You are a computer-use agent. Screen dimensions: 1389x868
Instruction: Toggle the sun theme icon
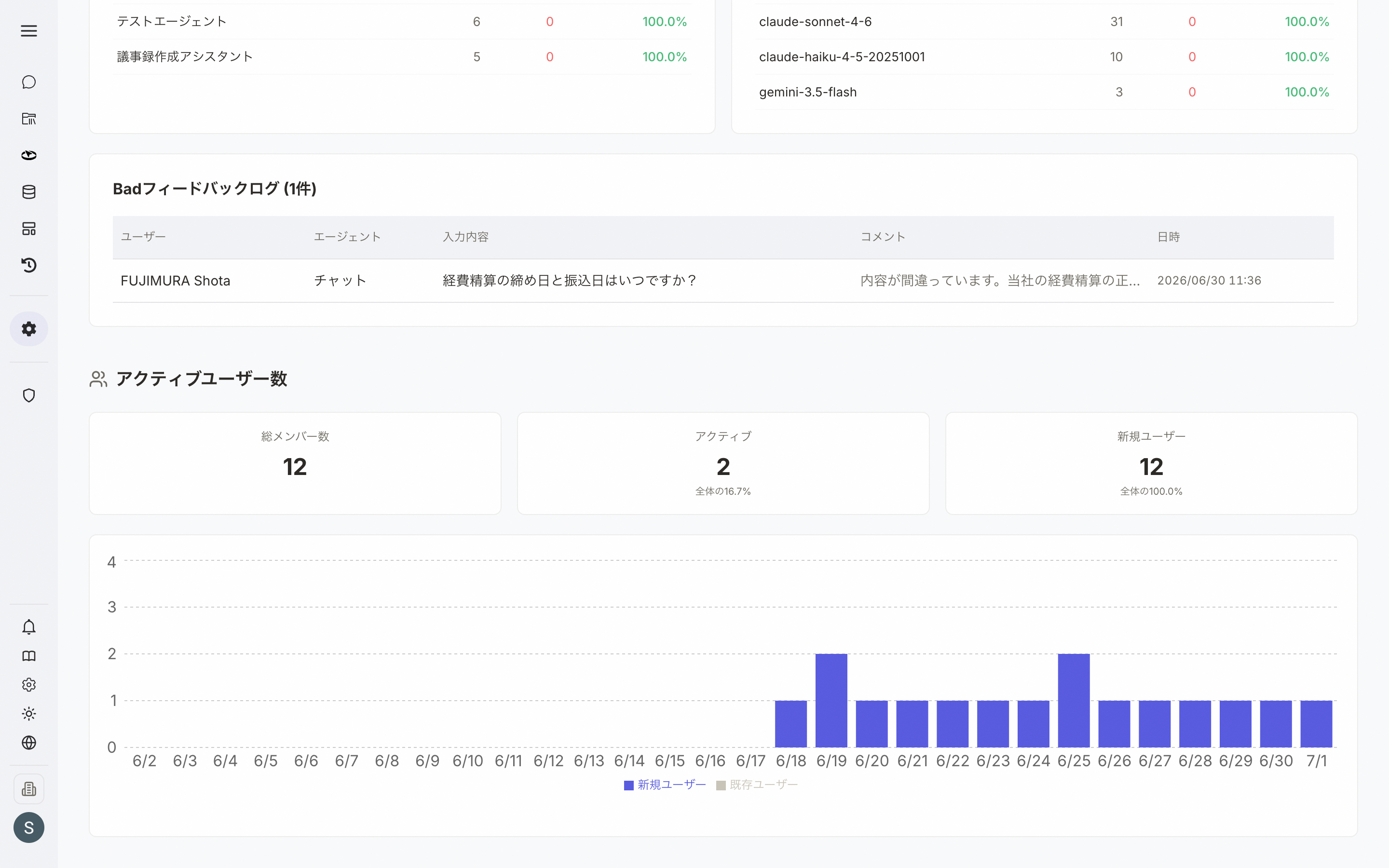(29, 714)
